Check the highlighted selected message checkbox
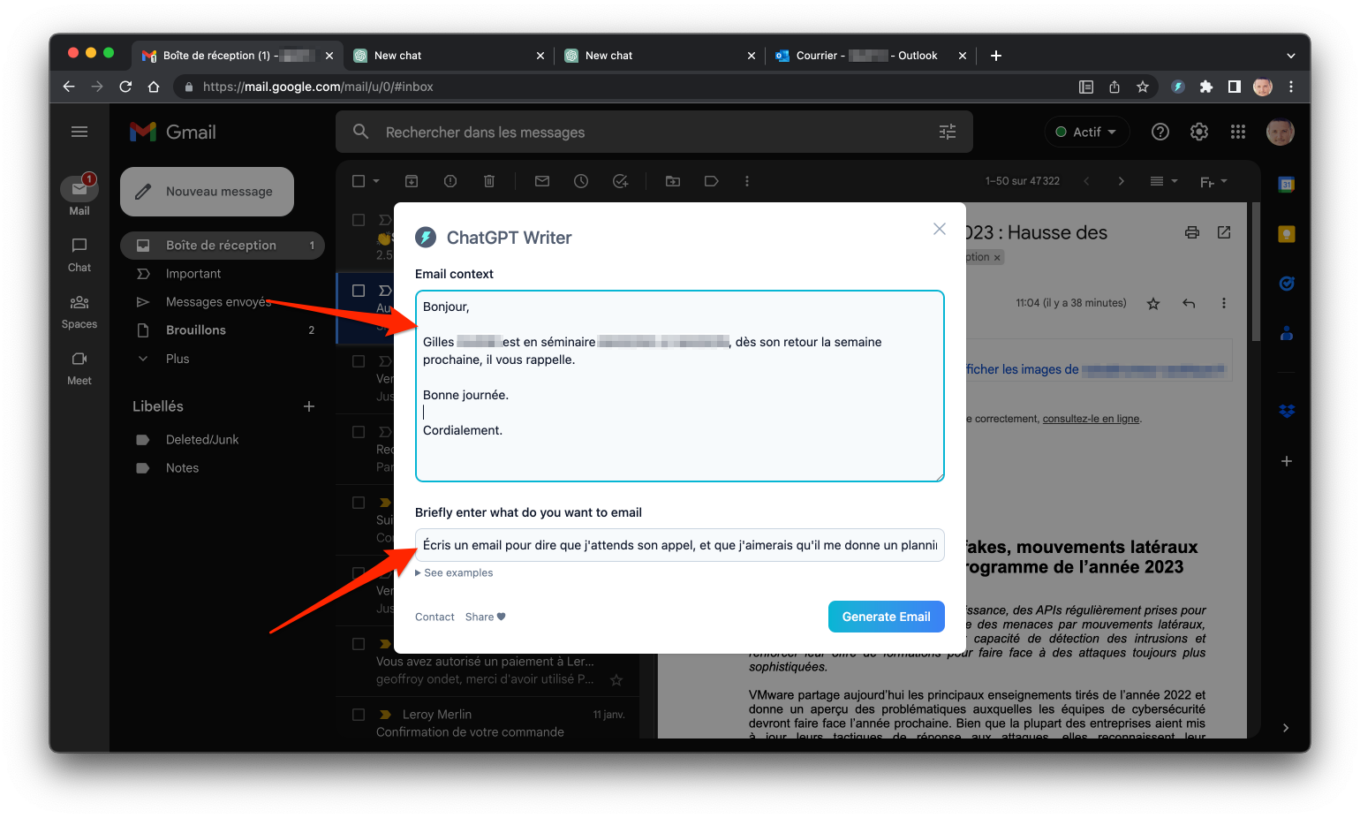The image size is (1360, 818). 359,291
